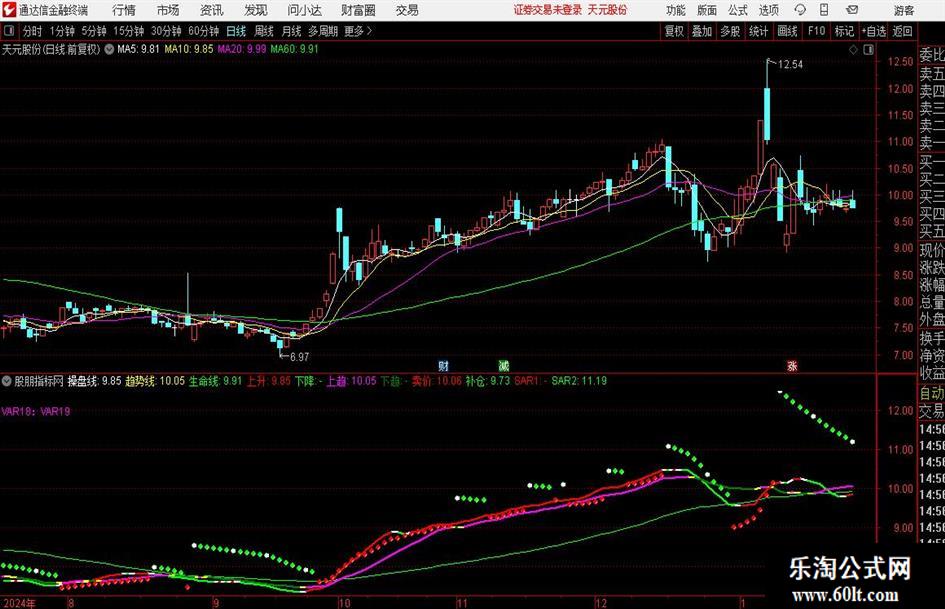
Task: Open the 问小达 menu
Action: pyautogui.click(x=304, y=10)
